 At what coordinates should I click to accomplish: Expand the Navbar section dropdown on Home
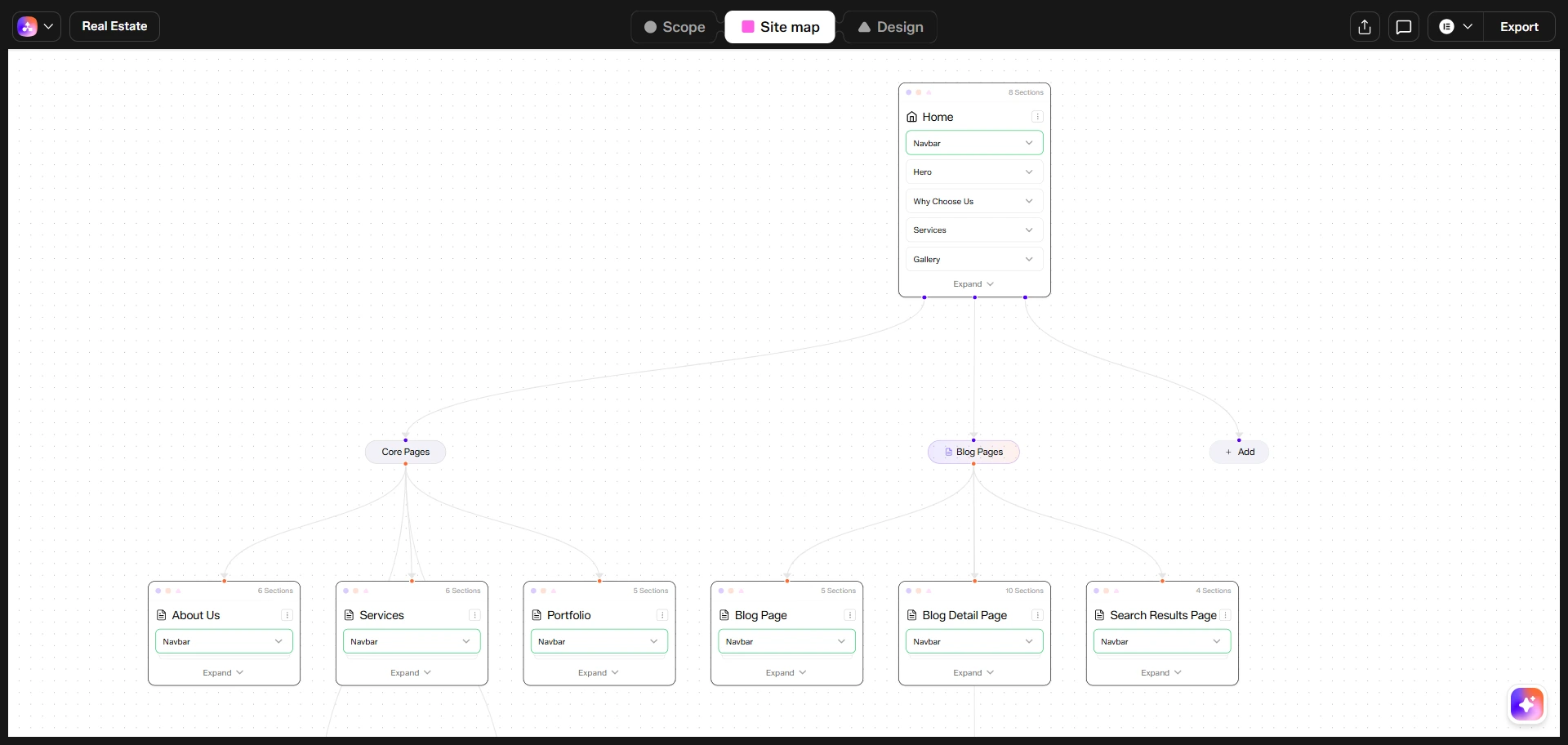tap(1029, 142)
